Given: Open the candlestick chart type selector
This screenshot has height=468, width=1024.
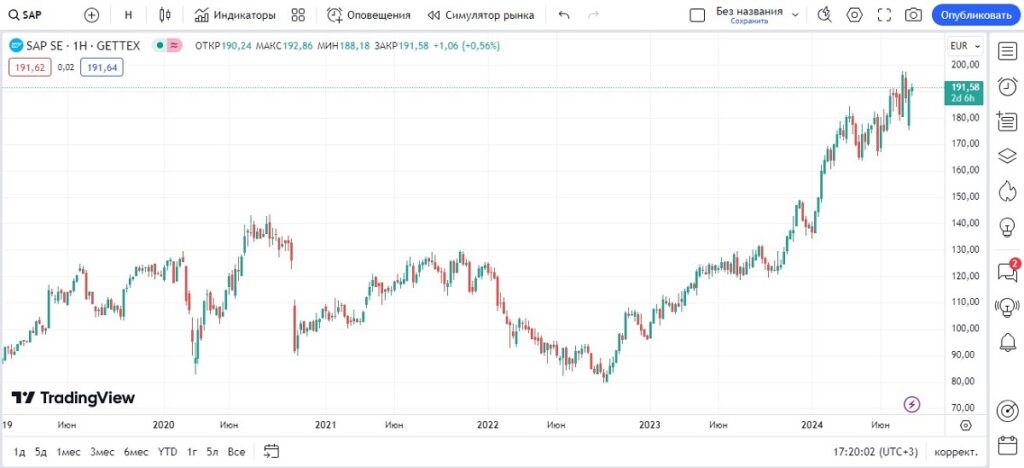Looking at the screenshot, I should coord(165,14).
